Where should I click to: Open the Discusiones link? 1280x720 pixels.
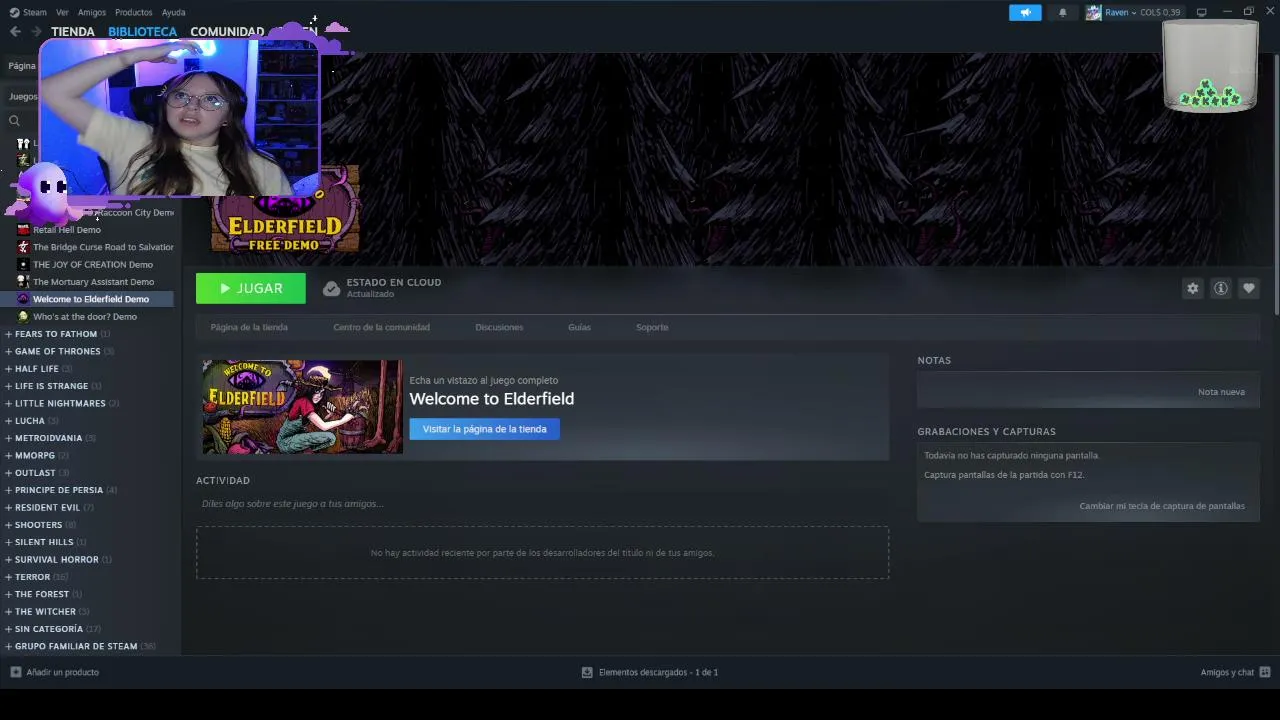point(499,327)
